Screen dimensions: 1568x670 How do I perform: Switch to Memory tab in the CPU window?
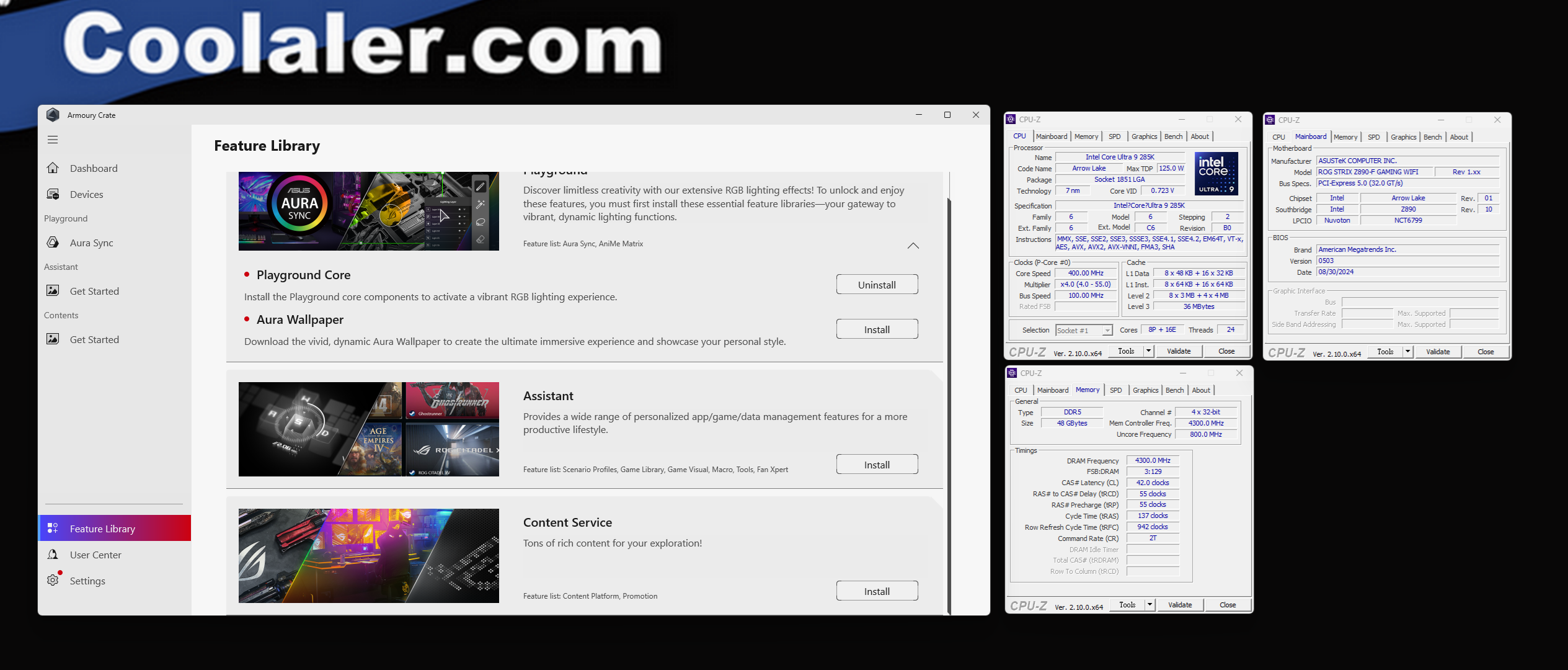(1086, 136)
